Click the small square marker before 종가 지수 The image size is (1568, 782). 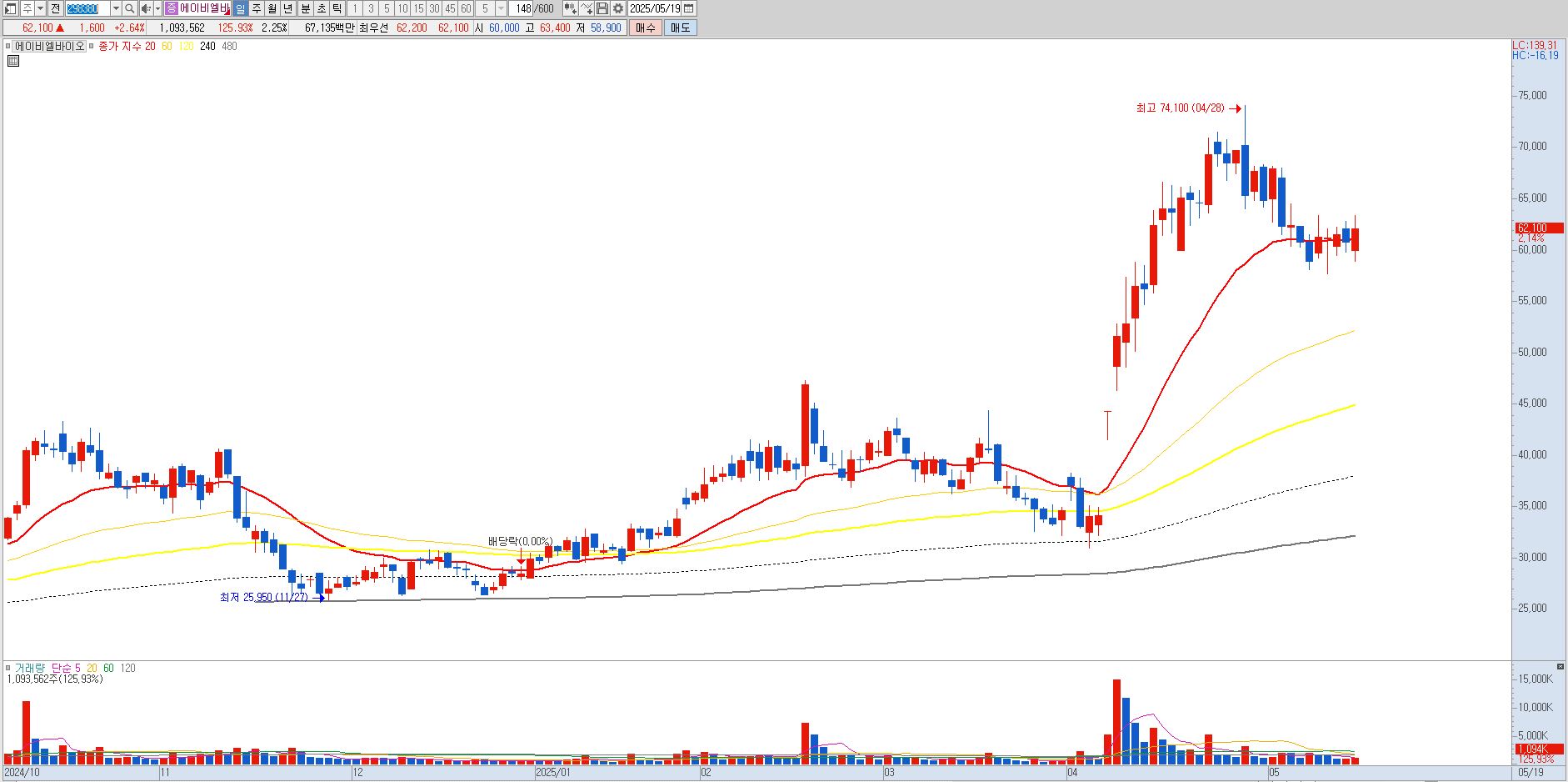pyautogui.click(x=91, y=47)
